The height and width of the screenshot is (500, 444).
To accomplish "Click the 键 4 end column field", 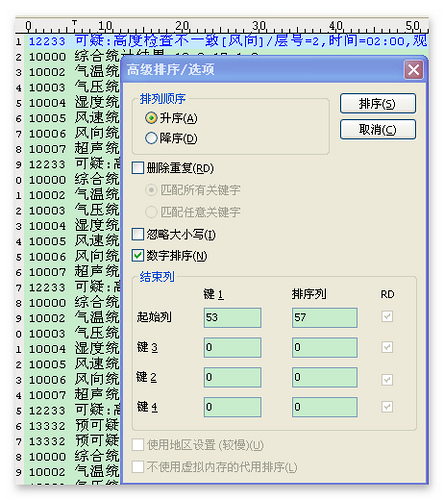I will pos(325,407).
